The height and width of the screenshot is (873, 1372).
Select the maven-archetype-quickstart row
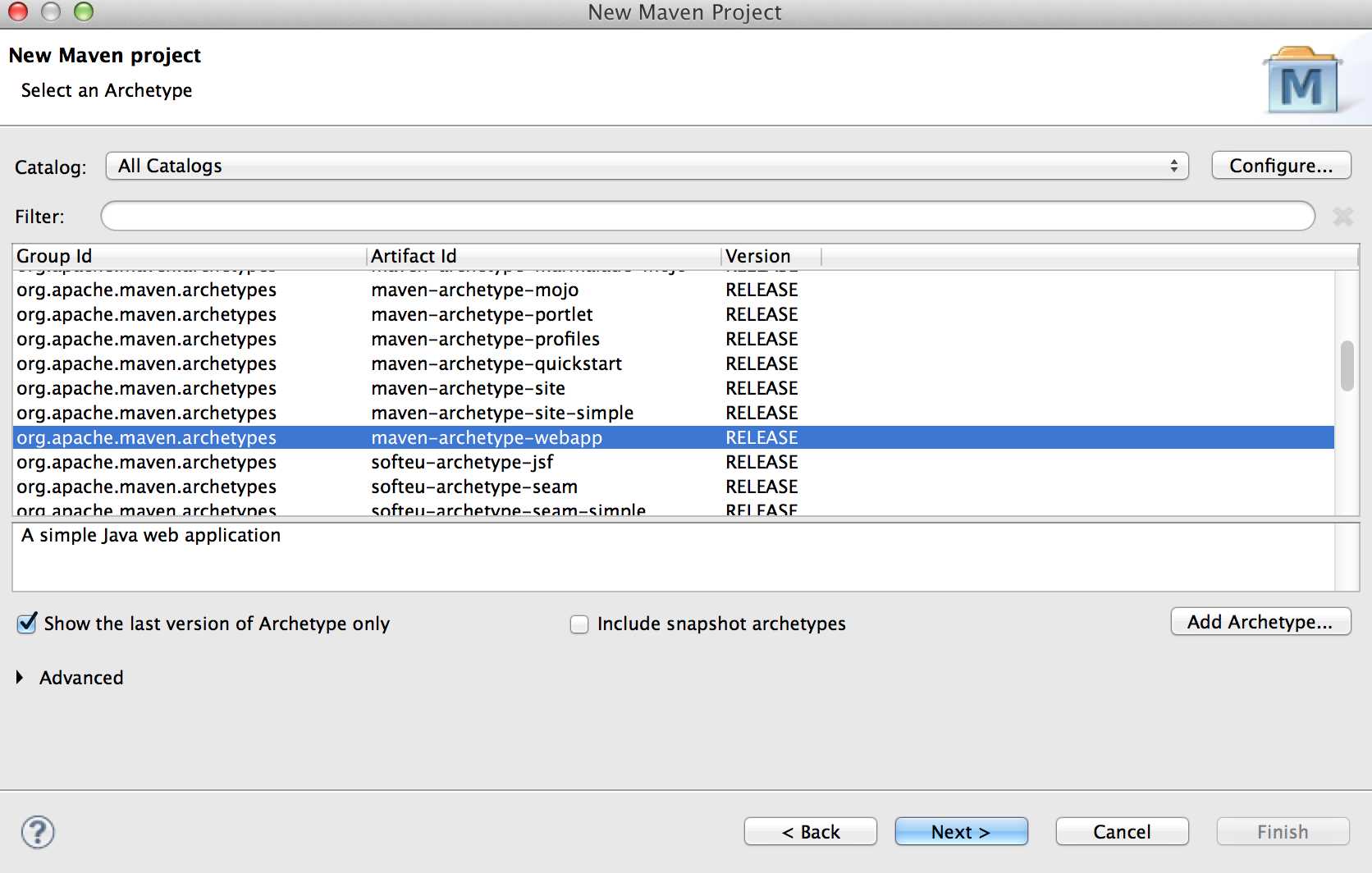click(674, 363)
